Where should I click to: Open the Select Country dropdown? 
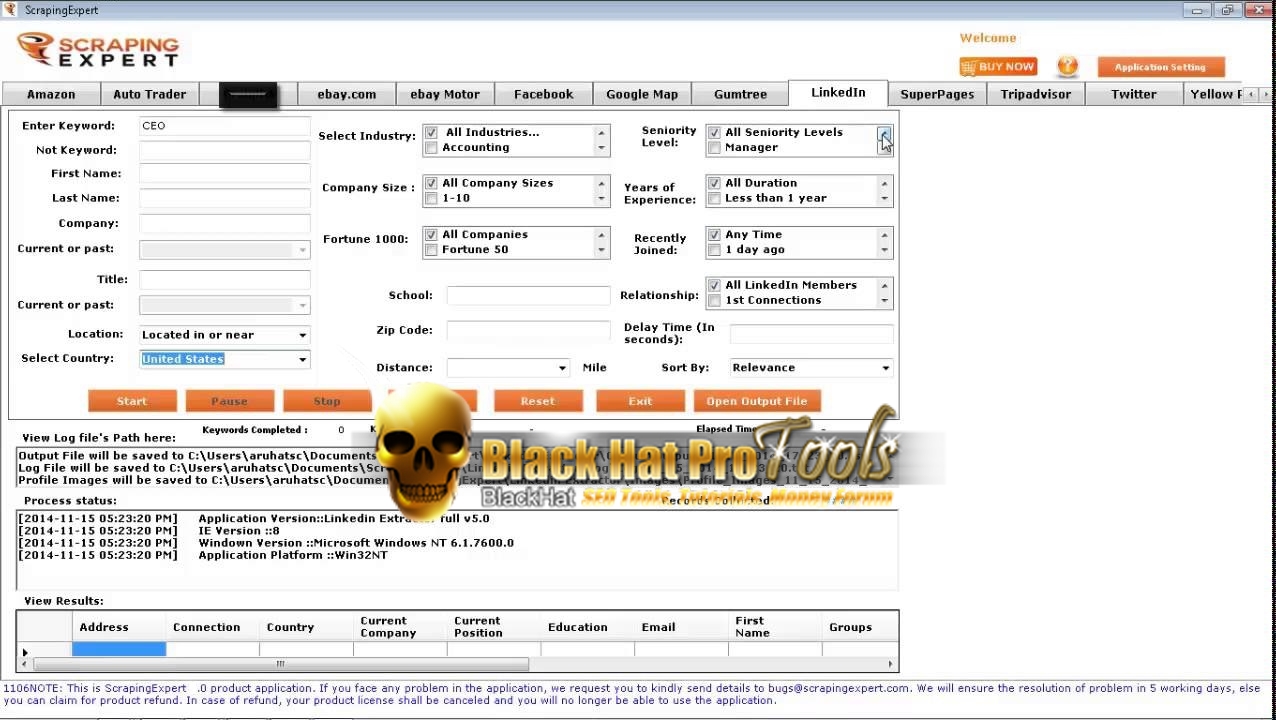302,359
